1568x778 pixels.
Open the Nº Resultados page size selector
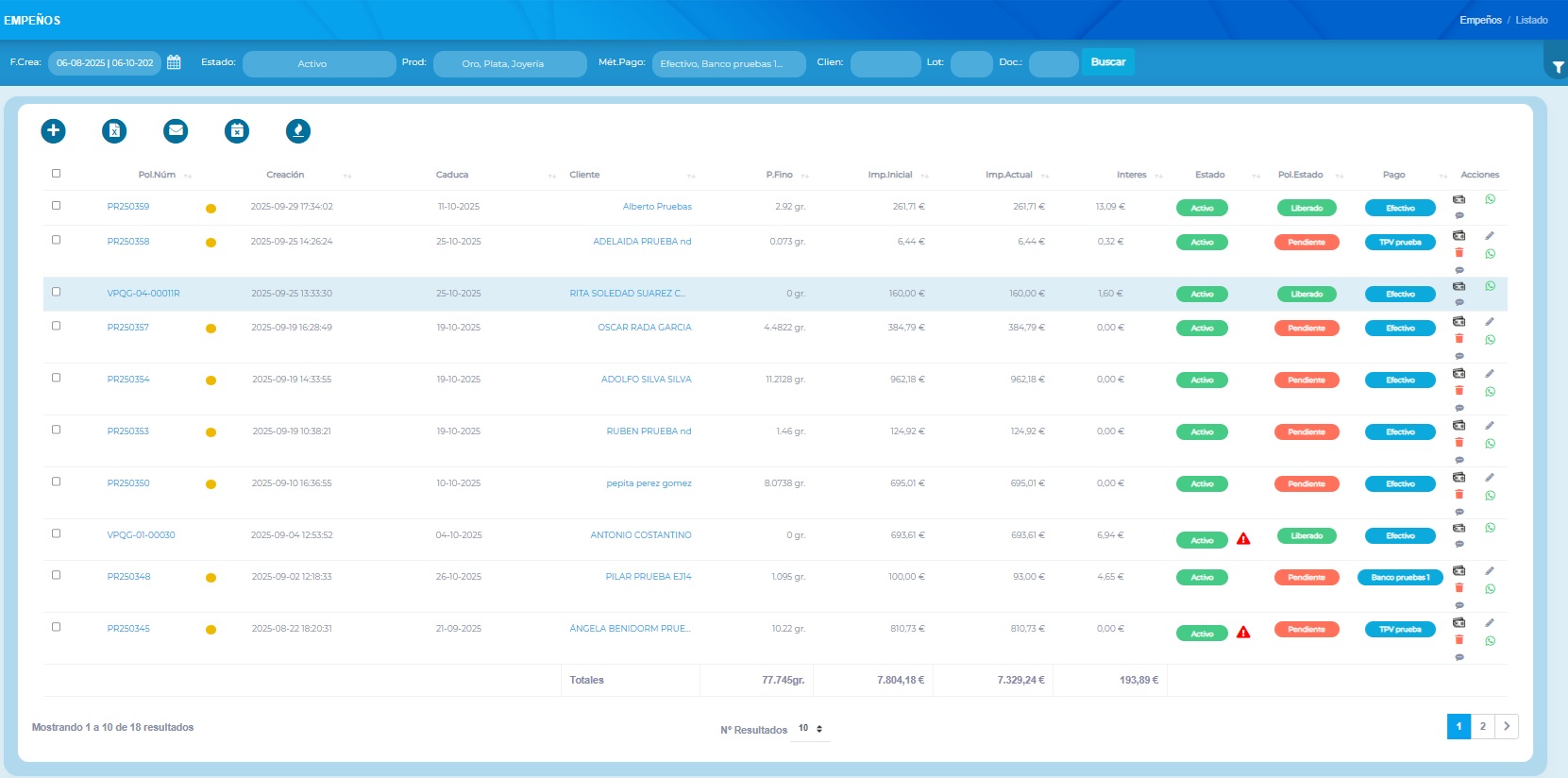pyautogui.click(x=810, y=729)
